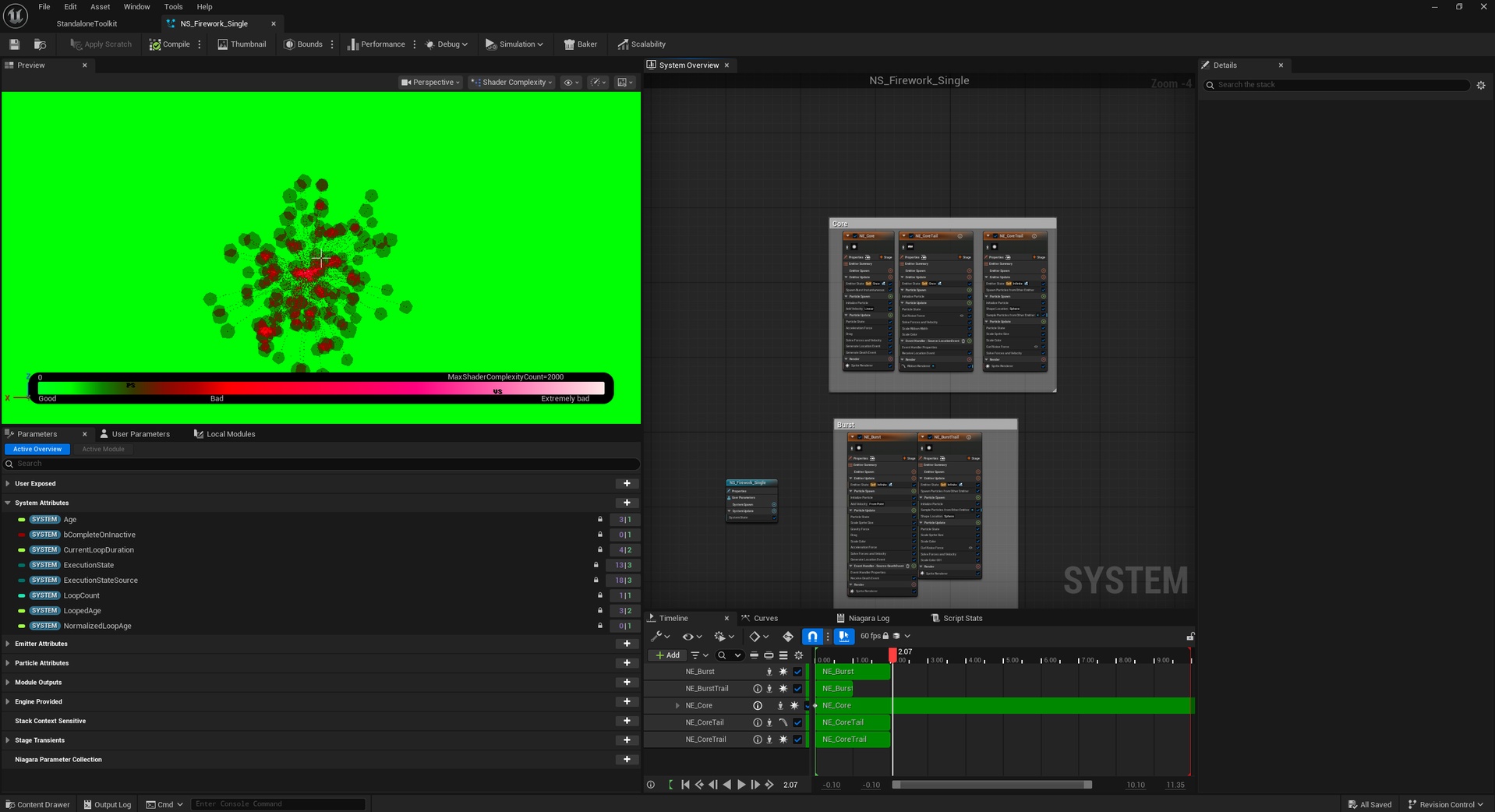Image resolution: width=1495 pixels, height=812 pixels.
Task: Open timeline view options eye menu
Action: point(691,637)
